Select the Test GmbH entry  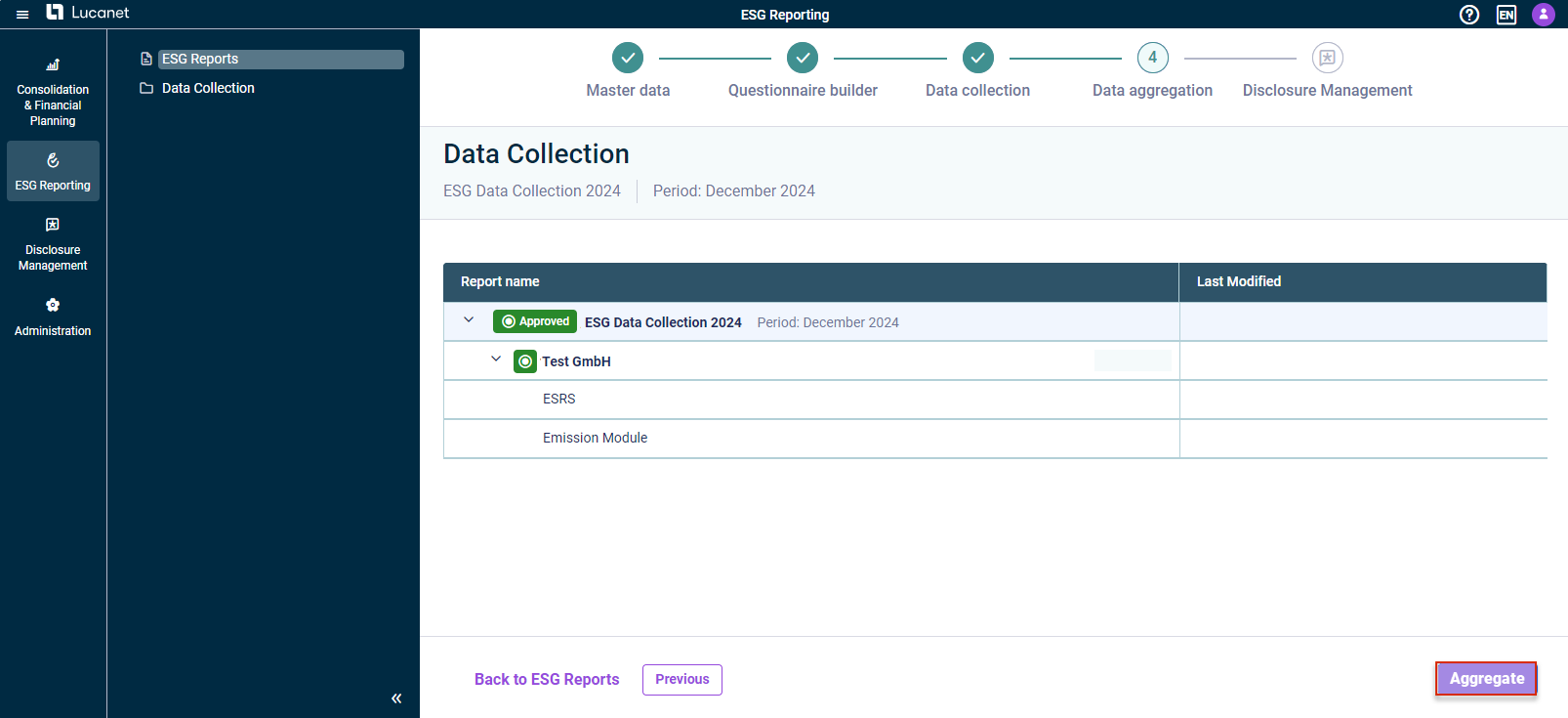click(x=576, y=361)
